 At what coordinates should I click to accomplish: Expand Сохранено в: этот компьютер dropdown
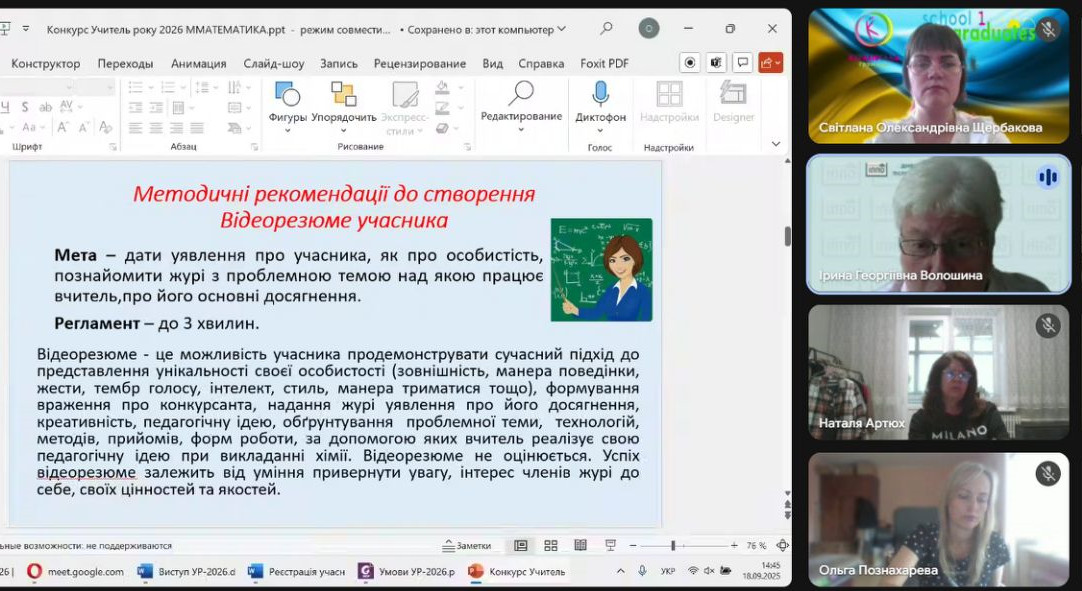tap(562, 29)
